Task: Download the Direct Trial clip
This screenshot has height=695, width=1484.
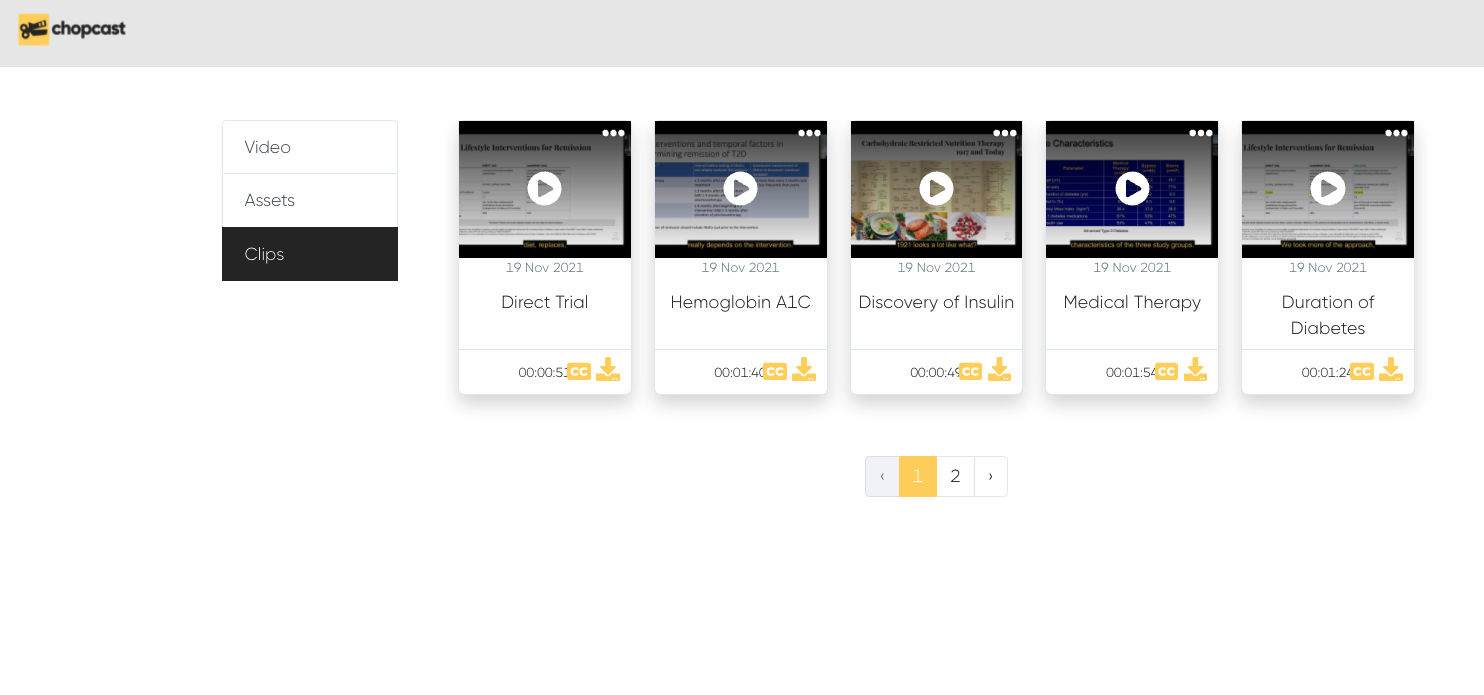Action: (608, 370)
